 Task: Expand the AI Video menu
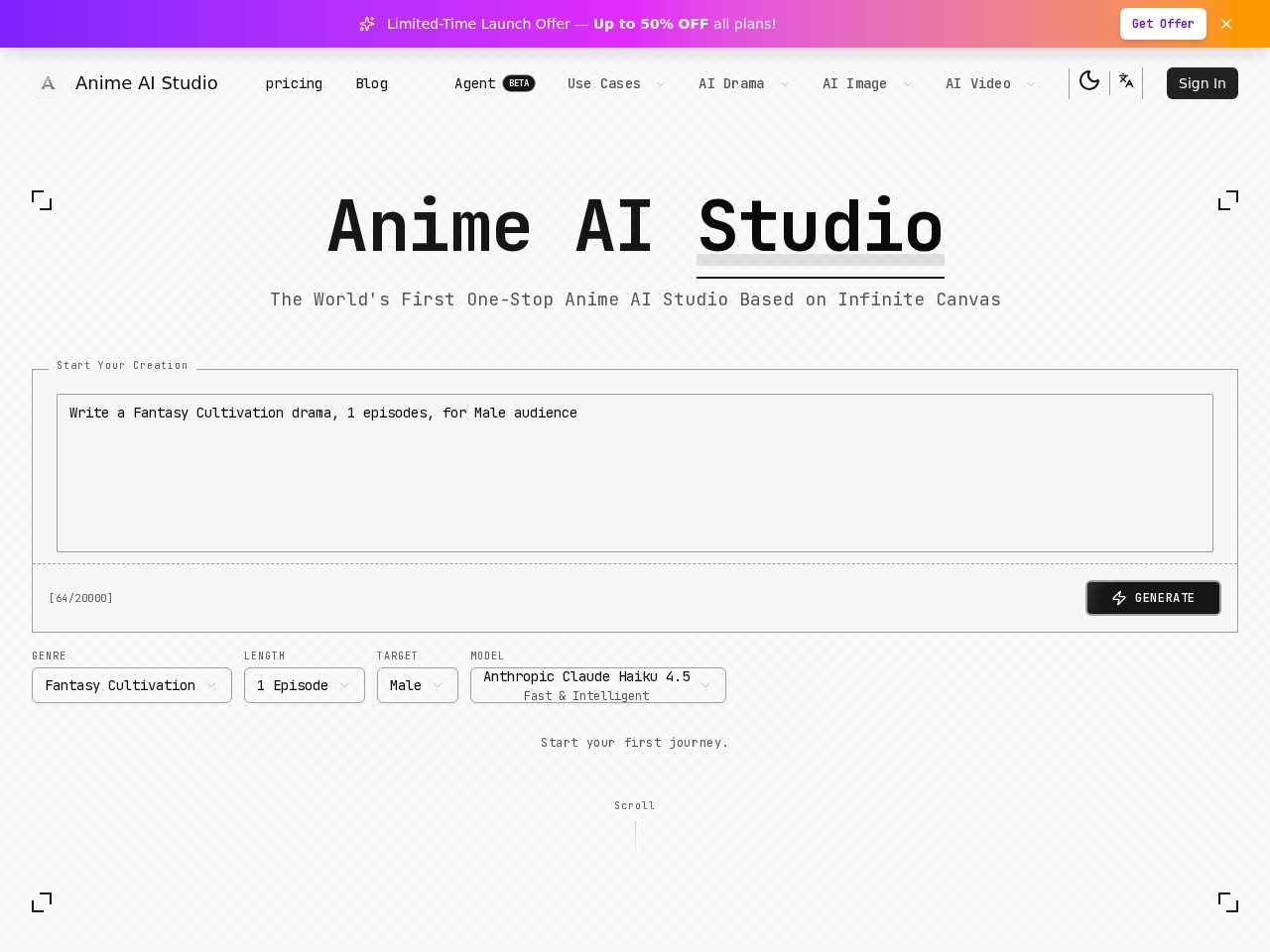pos(989,83)
